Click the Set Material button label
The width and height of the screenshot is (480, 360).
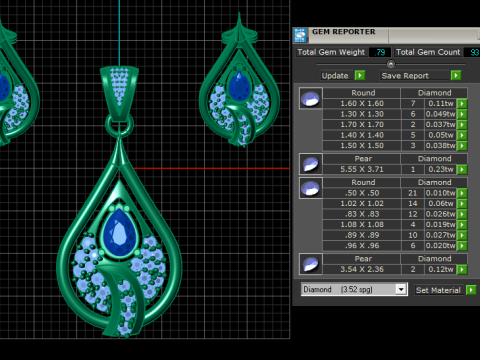[438, 290]
